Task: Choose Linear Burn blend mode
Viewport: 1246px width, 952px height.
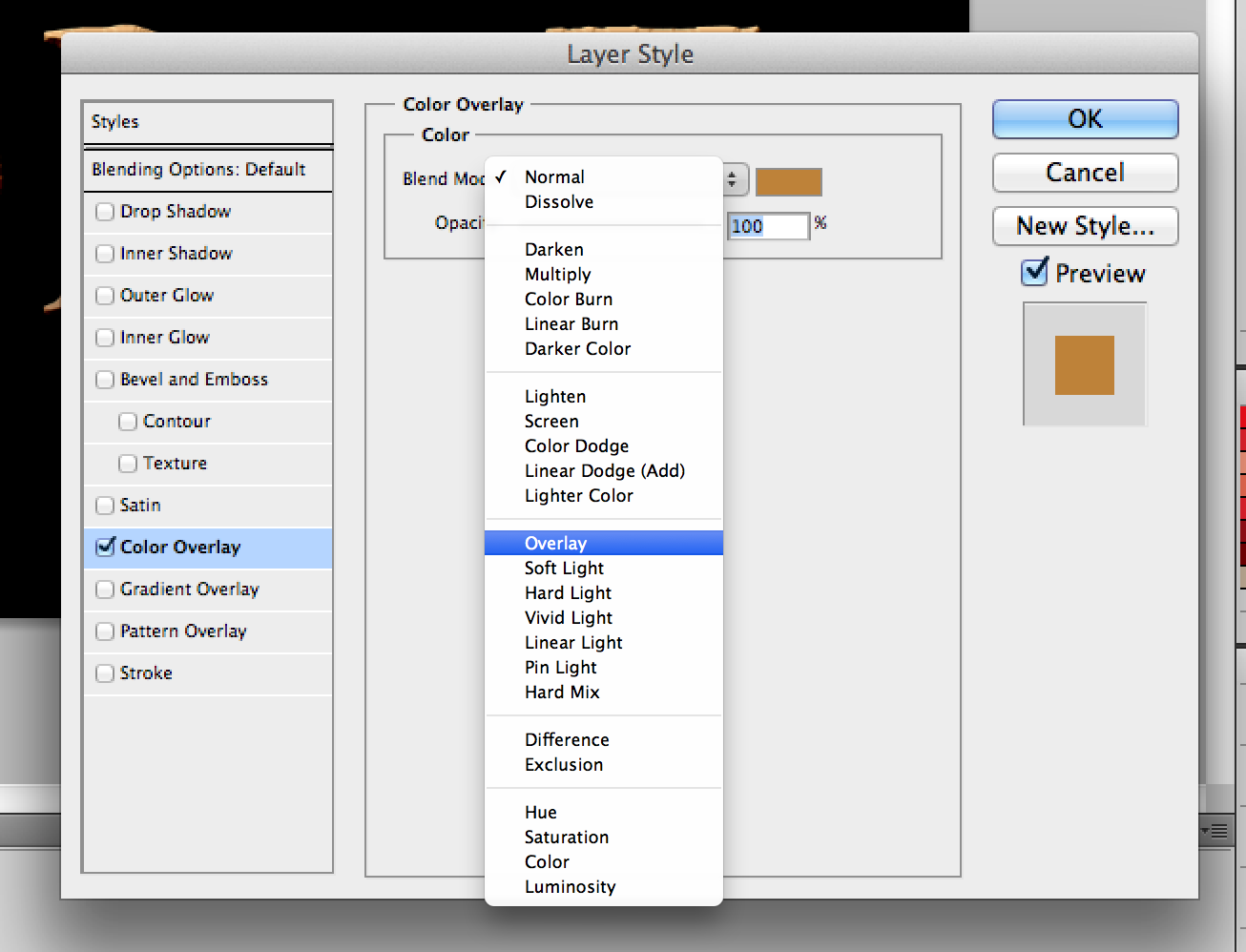Action: point(603,324)
